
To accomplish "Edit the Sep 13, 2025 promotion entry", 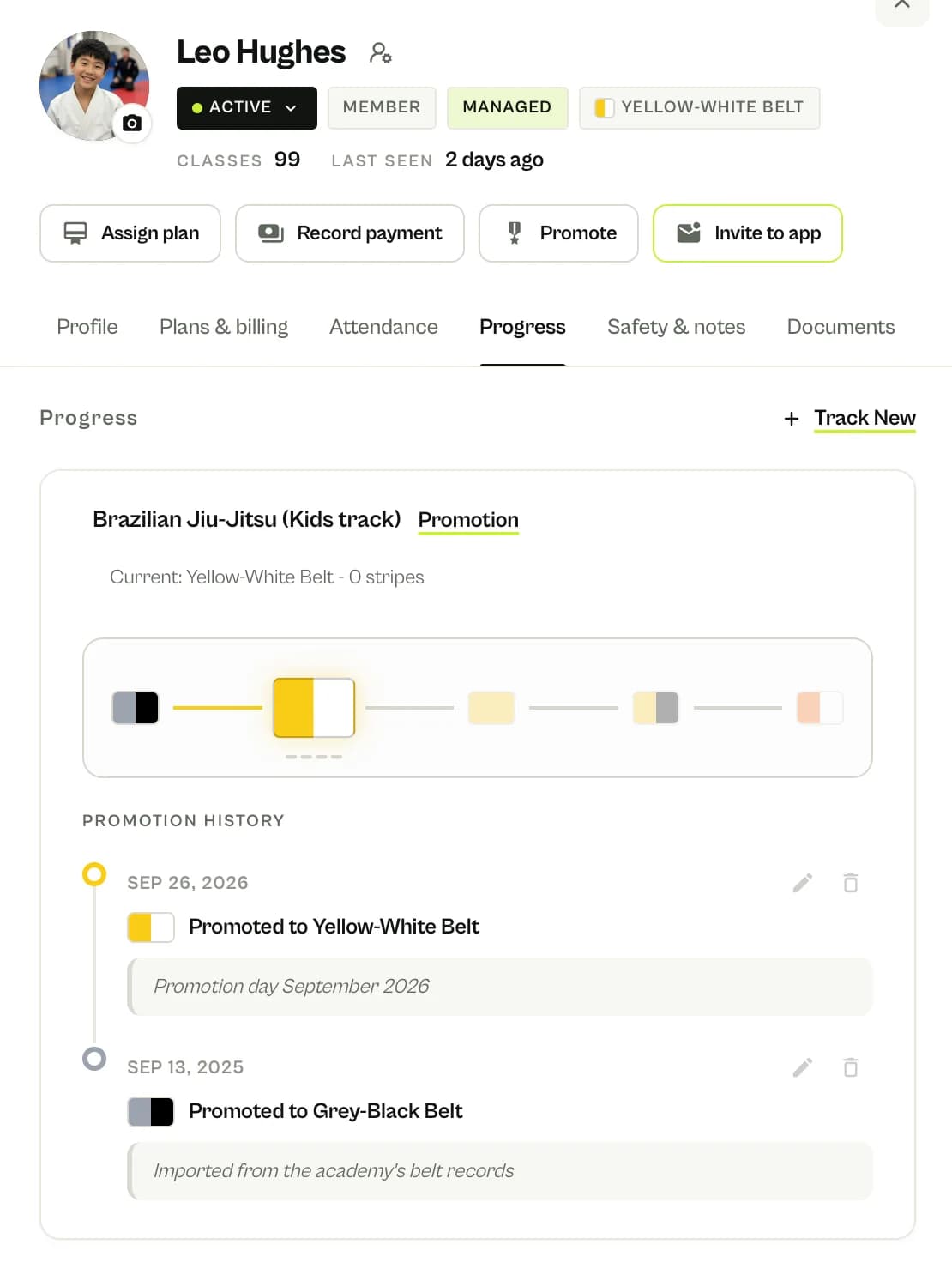I will click(803, 1067).
